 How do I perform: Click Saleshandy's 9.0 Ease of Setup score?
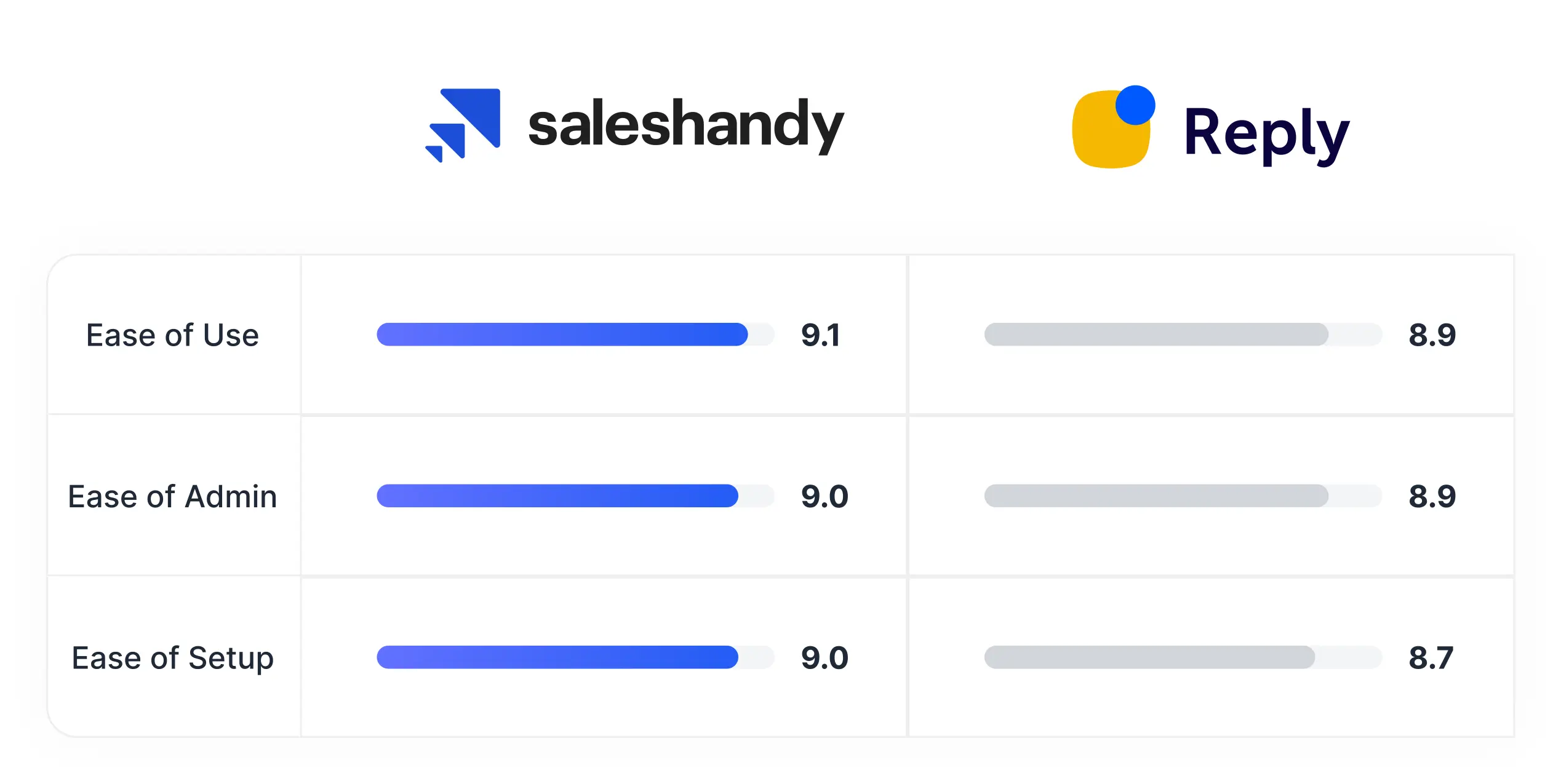click(824, 657)
